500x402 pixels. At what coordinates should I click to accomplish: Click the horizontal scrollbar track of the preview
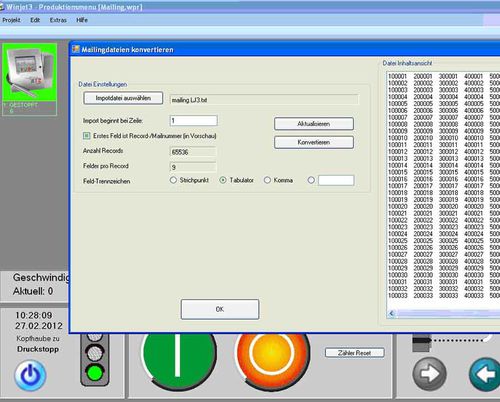[x=448, y=313]
